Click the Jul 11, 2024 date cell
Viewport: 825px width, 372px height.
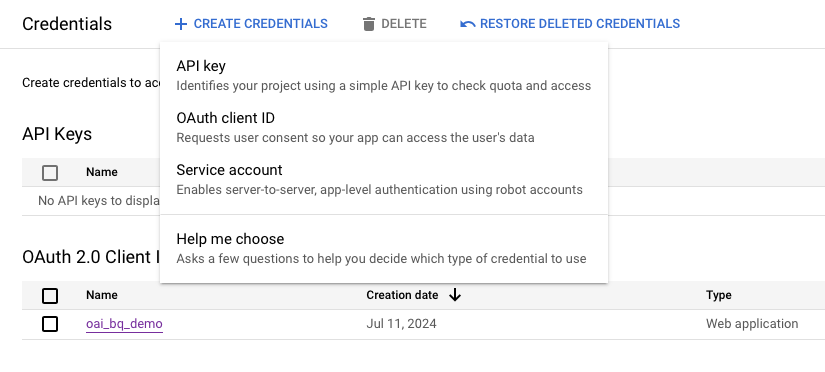tap(401, 324)
